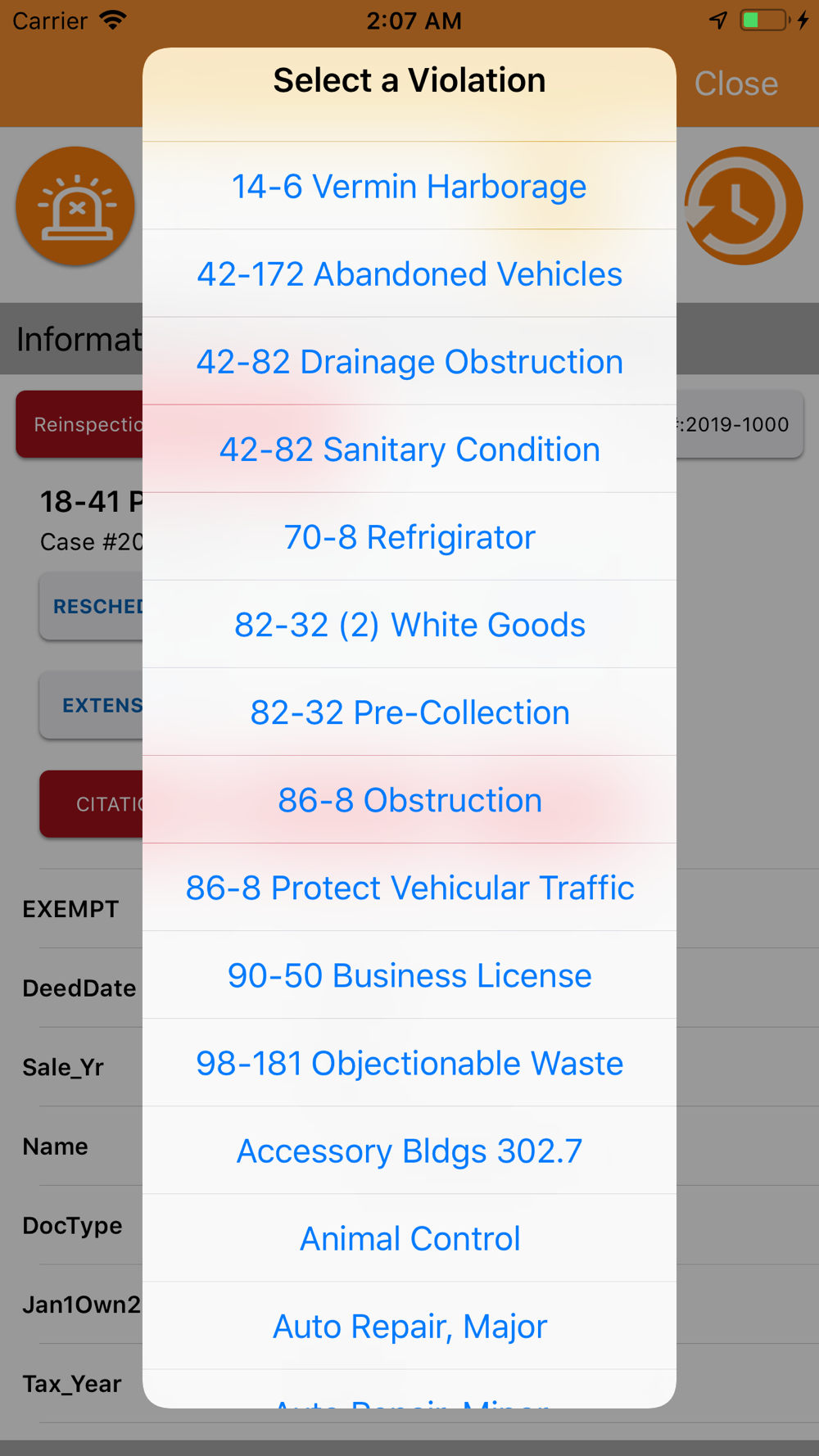Choose Accessory Bldgs 302.7
The image size is (819, 1456).
point(409,1151)
